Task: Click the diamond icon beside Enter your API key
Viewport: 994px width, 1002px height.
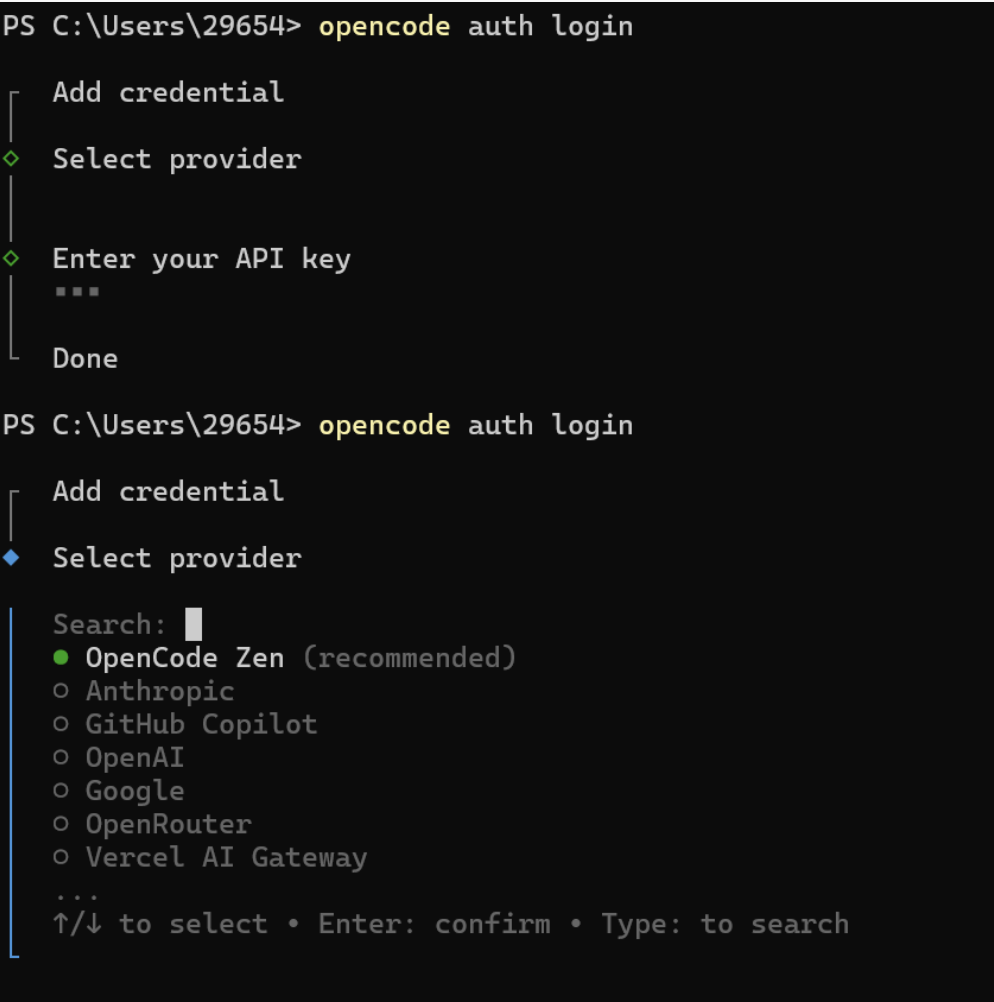Action: point(11,258)
